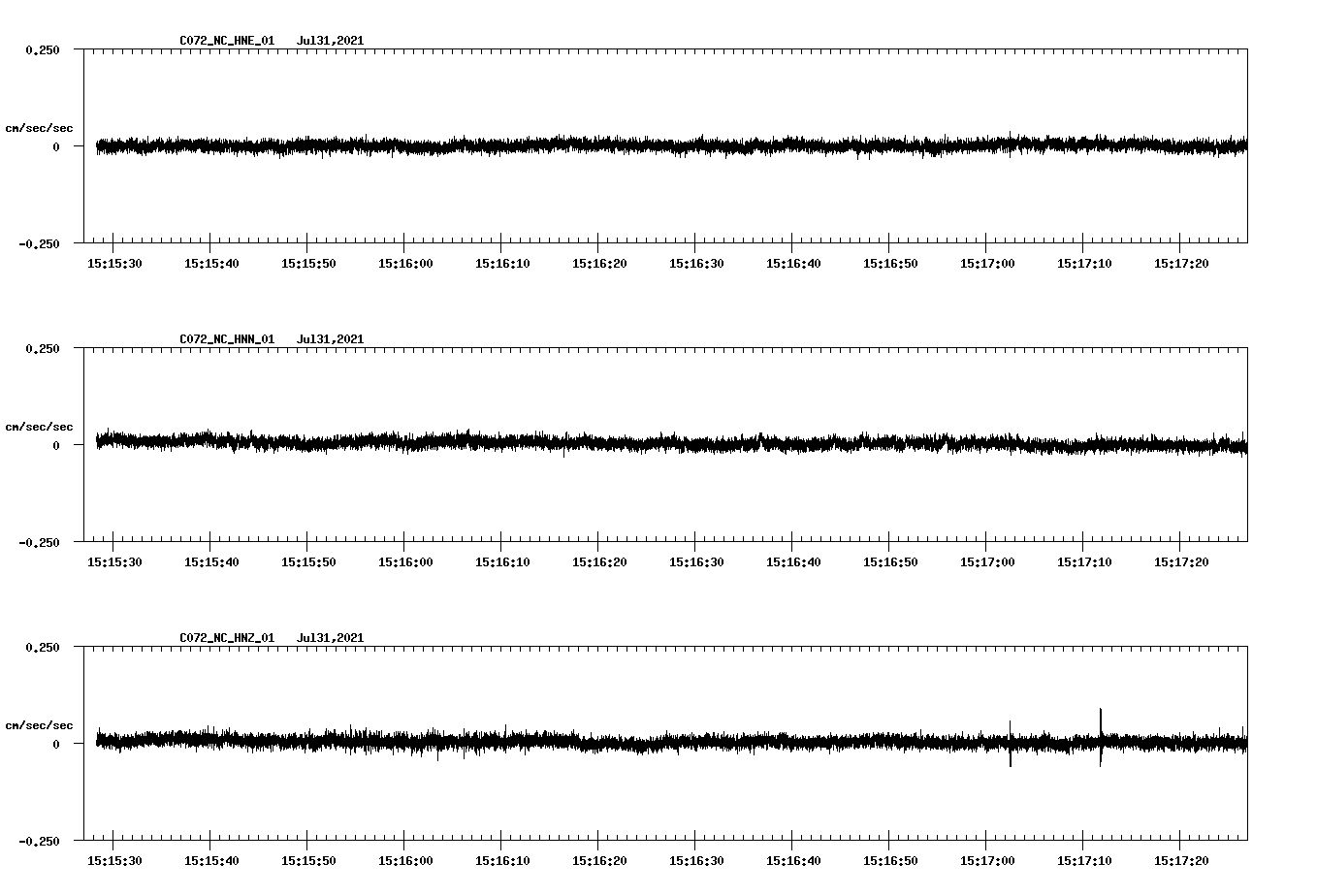The width and height of the screenshot is (1317, 896).
Task: Click the zero axis label on the HNN plot
Action: [x=56, y=446]
